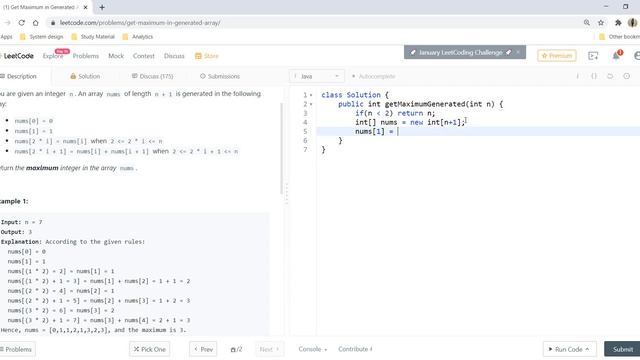
Task: Dismiss the January LeetCoding Challenge banner
Action: point(518,52)
